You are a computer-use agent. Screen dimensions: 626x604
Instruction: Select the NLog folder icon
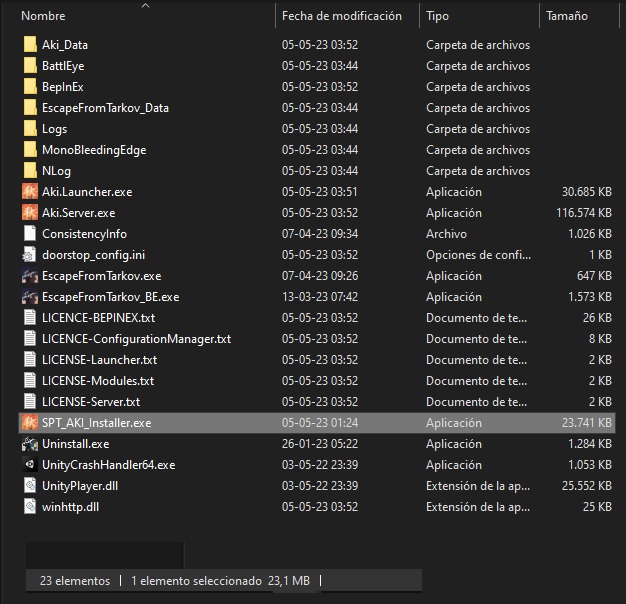point(30,171)
